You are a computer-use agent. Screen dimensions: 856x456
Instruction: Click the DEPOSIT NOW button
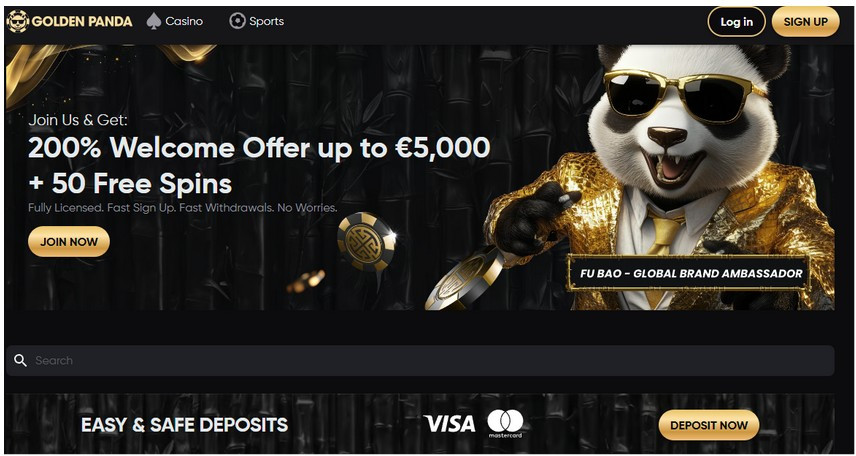pos(709,425)
